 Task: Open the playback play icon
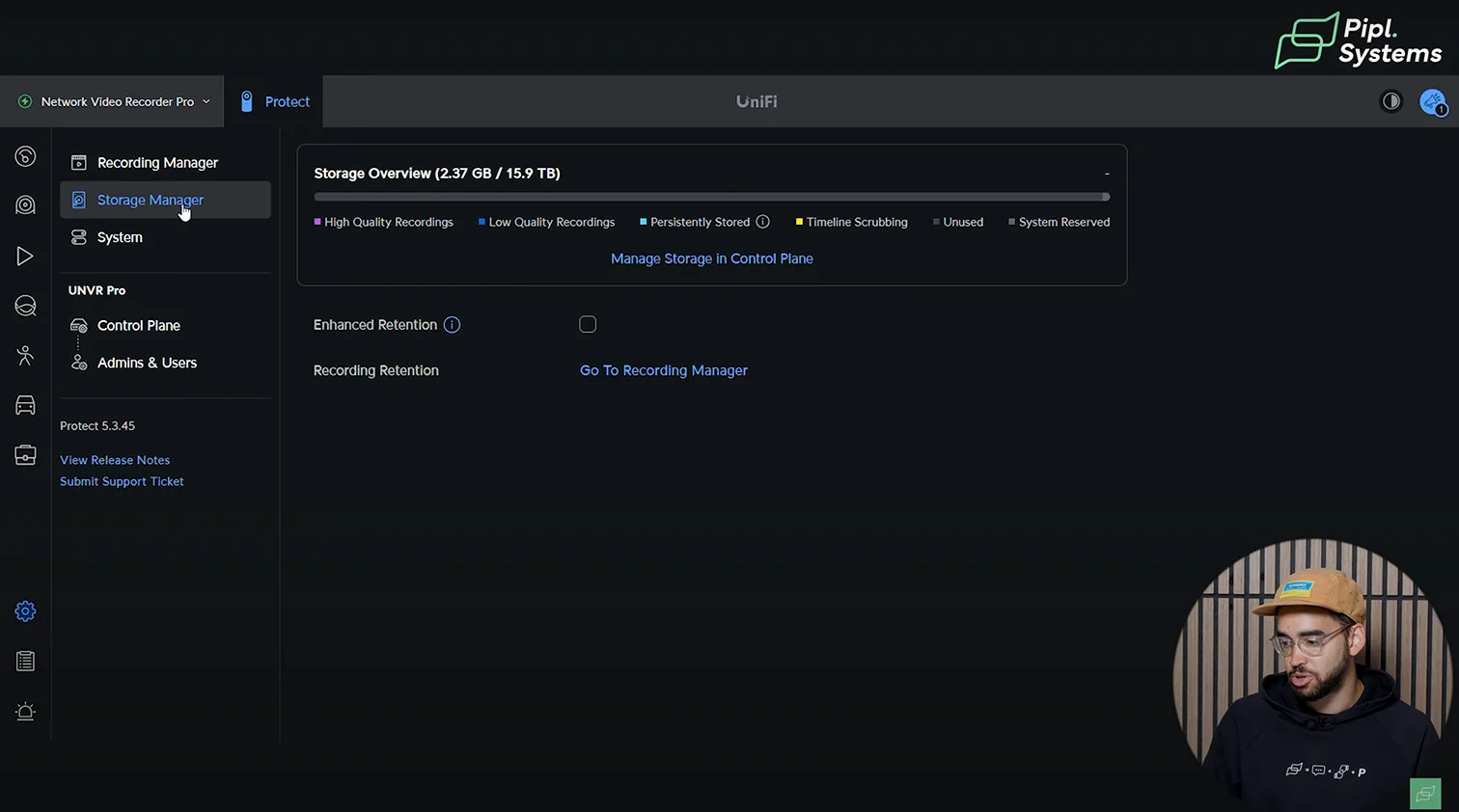26,256
